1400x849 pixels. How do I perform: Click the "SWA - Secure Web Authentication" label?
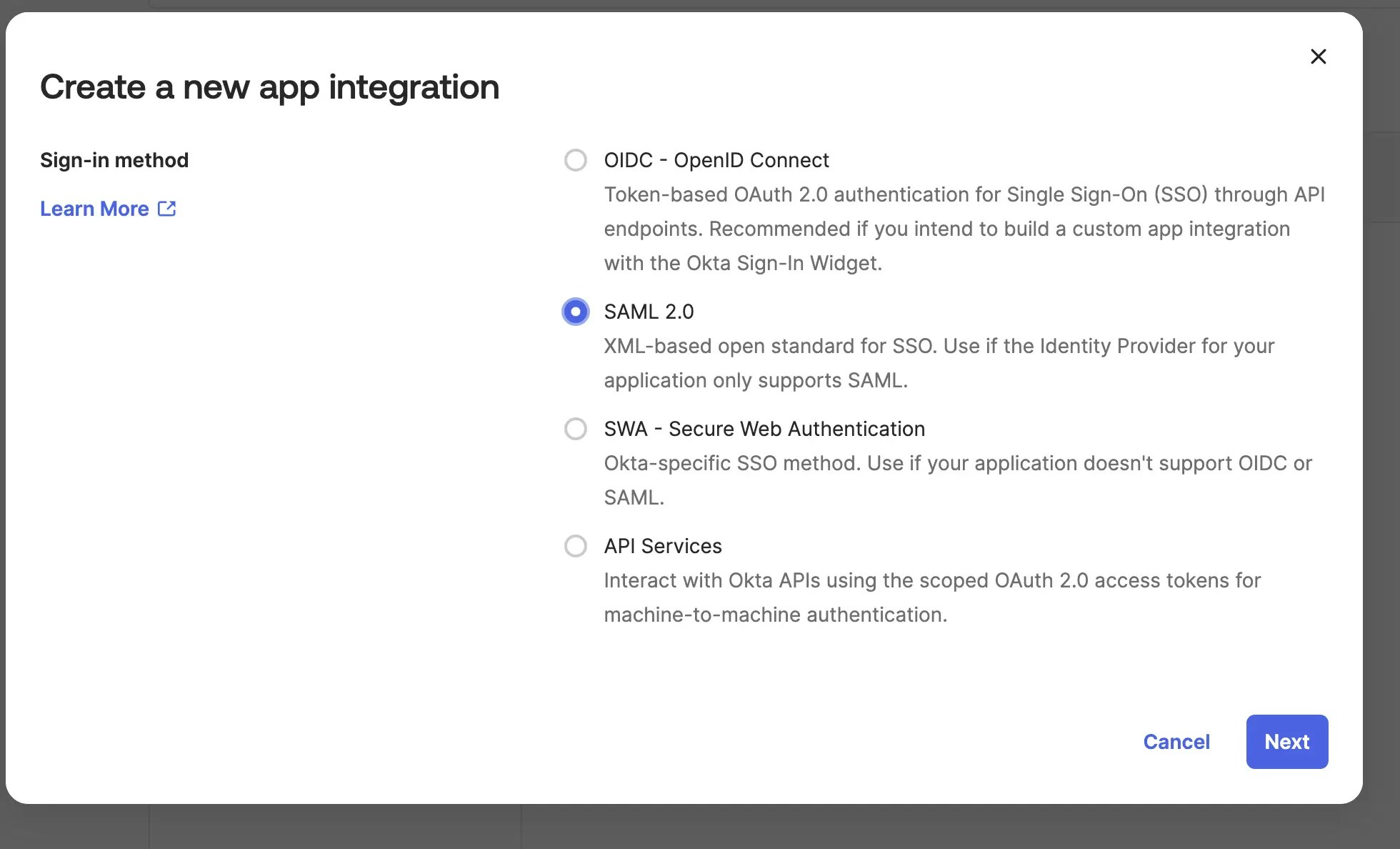pyautogui.click(x=764, y=429)
